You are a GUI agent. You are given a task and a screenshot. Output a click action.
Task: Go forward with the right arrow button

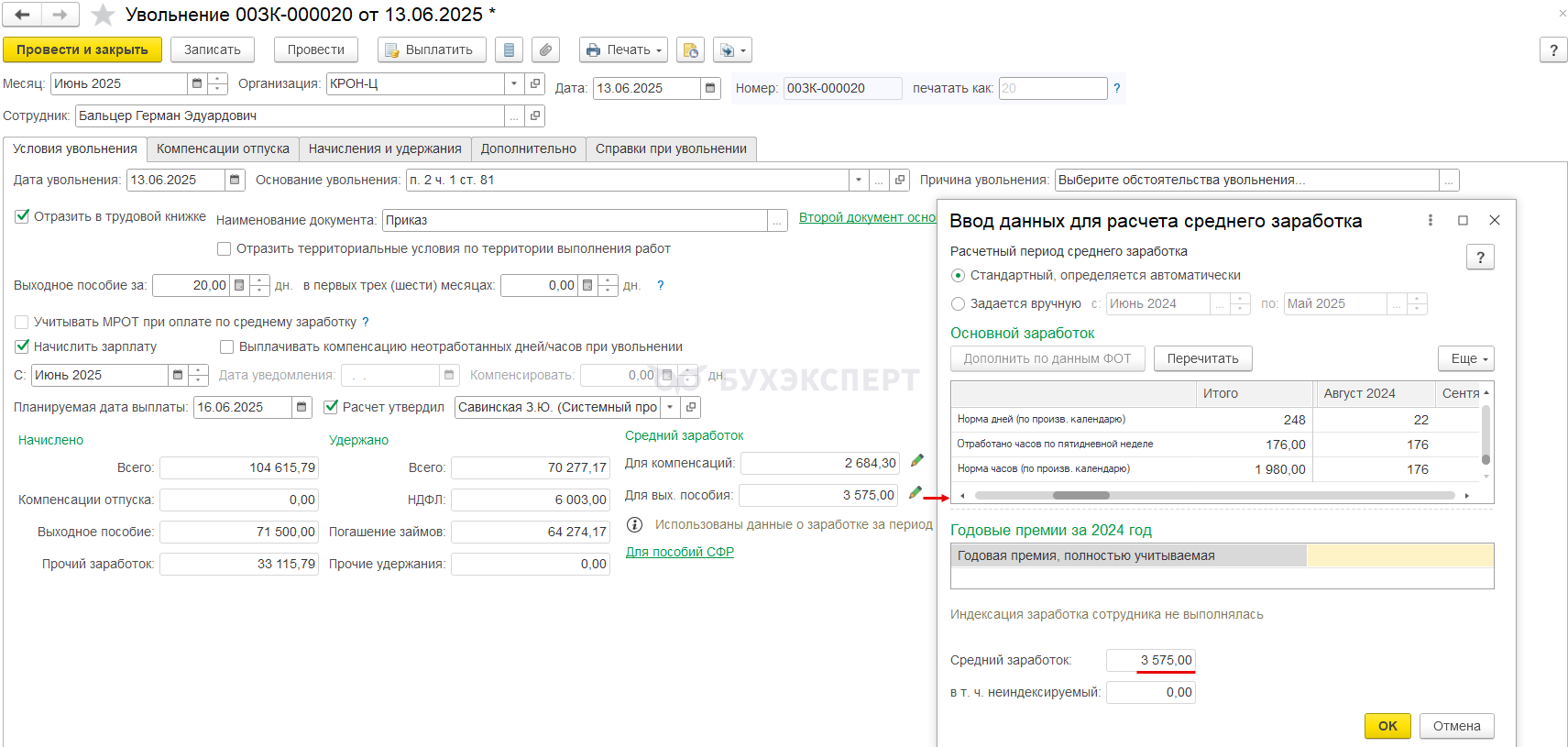pyautogui.click(x=60, y=15)
